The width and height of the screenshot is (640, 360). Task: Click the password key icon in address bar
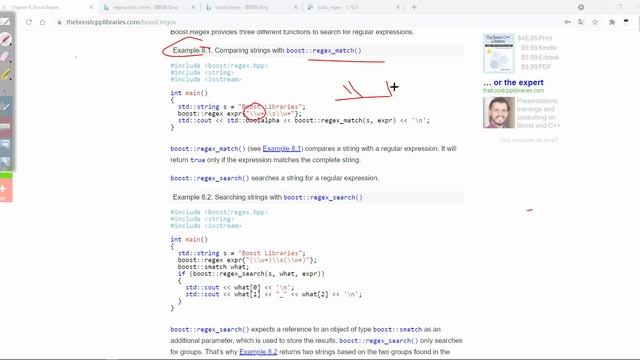coord(568,22)
